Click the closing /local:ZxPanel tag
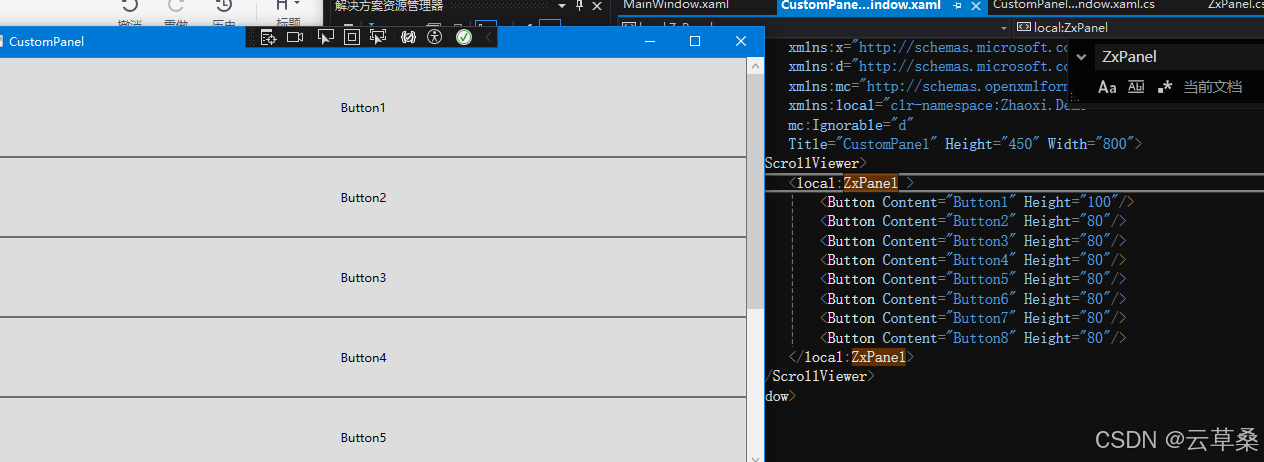1264x462 pixels. point(851,357)
